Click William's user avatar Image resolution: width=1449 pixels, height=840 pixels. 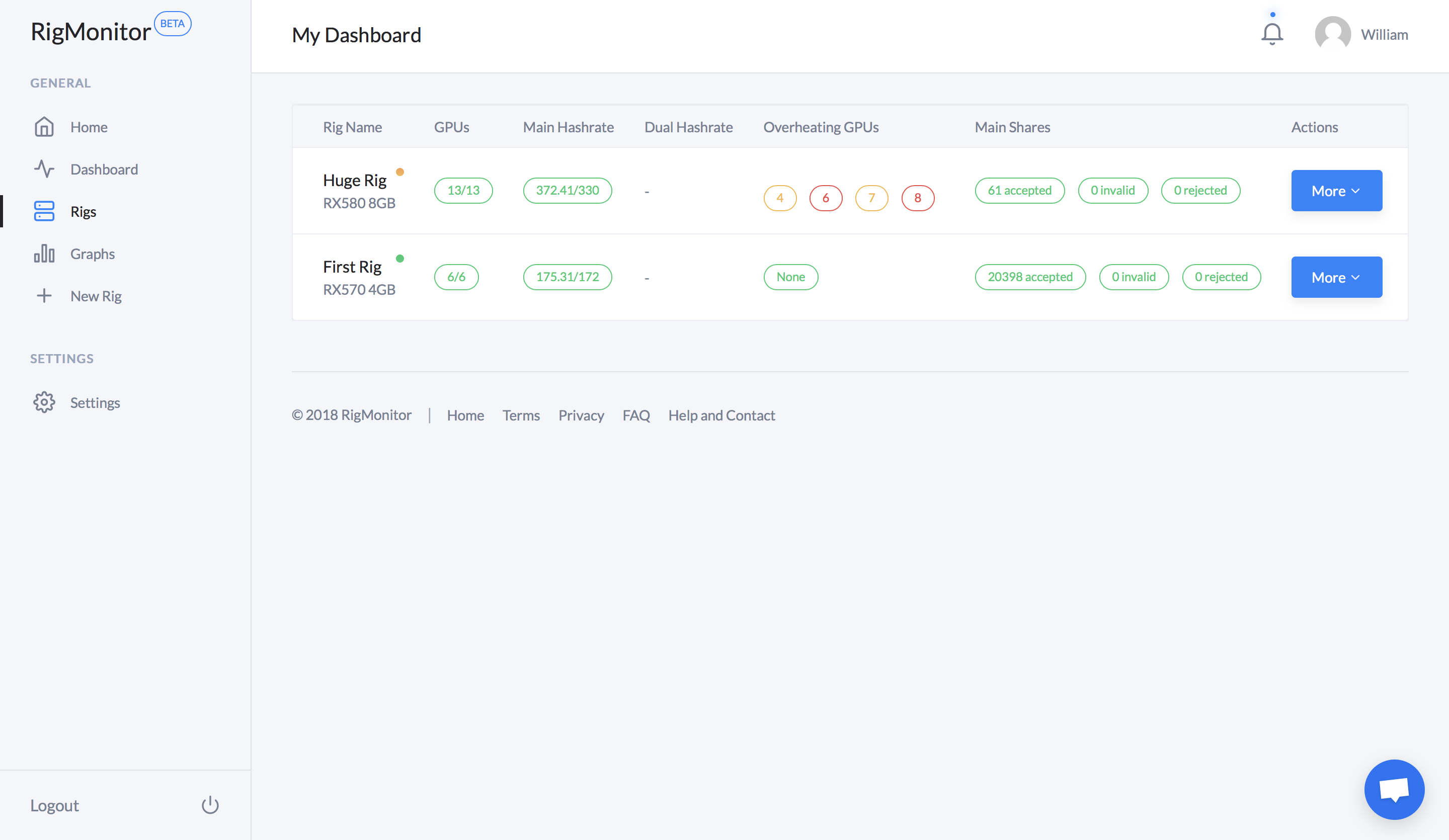(1333, 34)
